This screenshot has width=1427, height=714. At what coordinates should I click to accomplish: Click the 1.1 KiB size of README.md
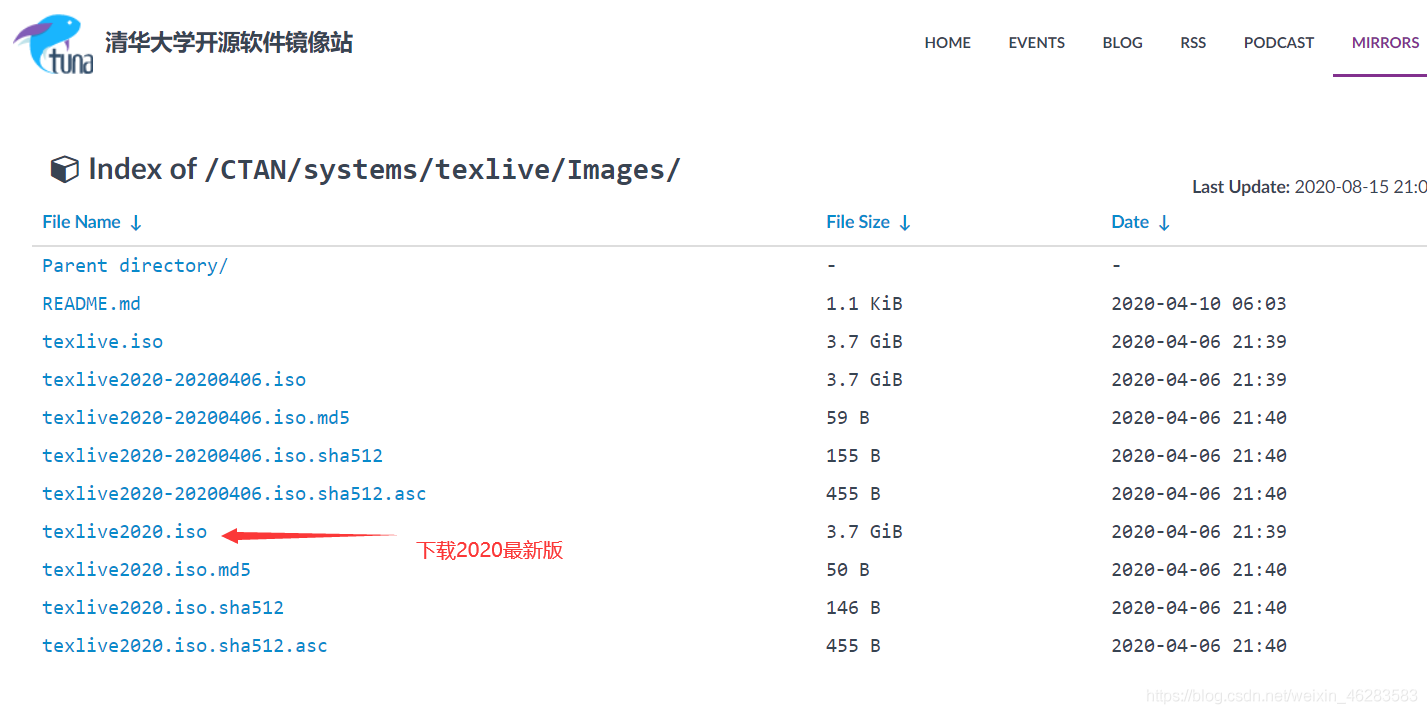864,303
